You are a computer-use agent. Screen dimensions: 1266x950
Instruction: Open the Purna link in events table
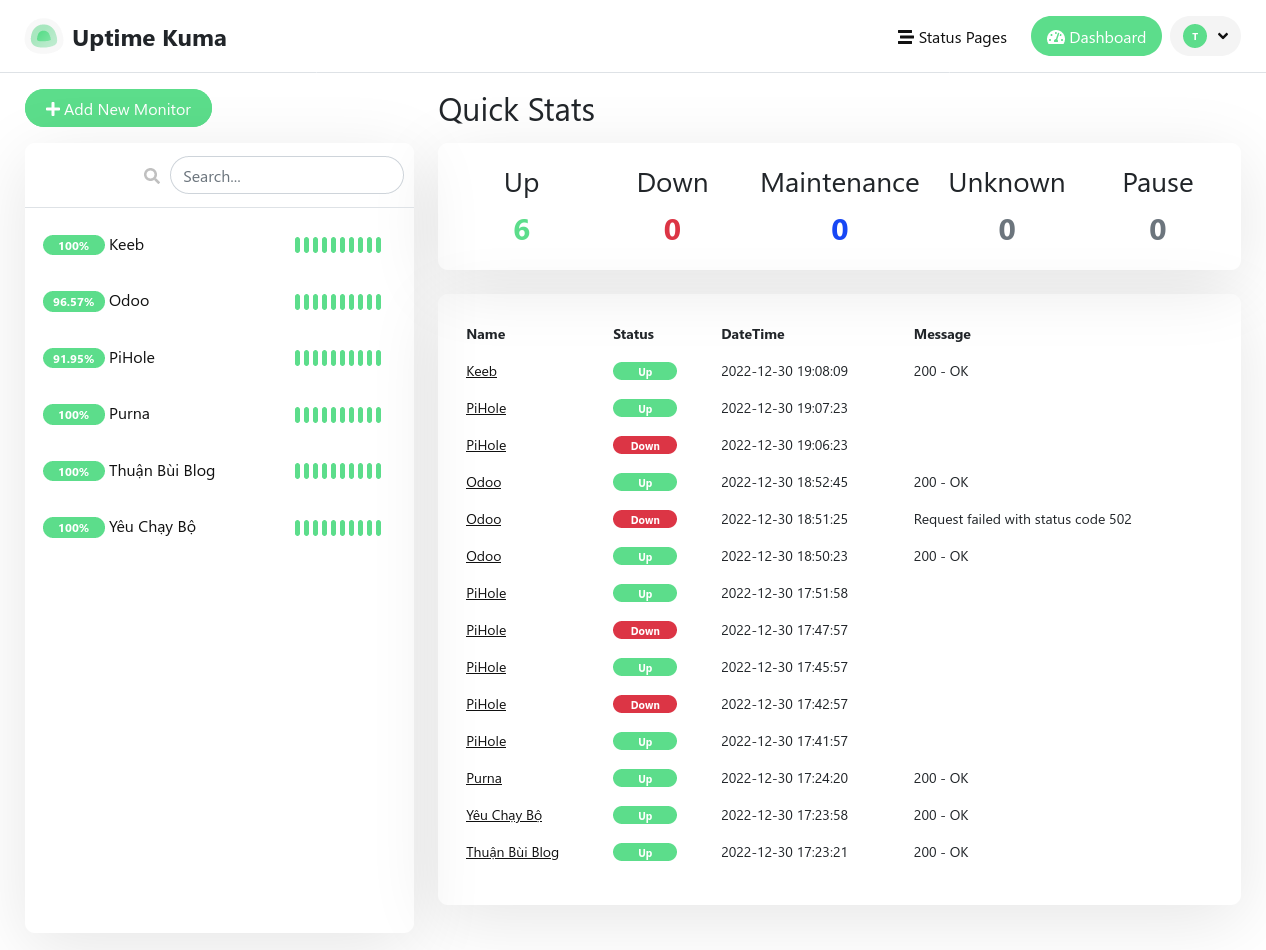(484, 778)
